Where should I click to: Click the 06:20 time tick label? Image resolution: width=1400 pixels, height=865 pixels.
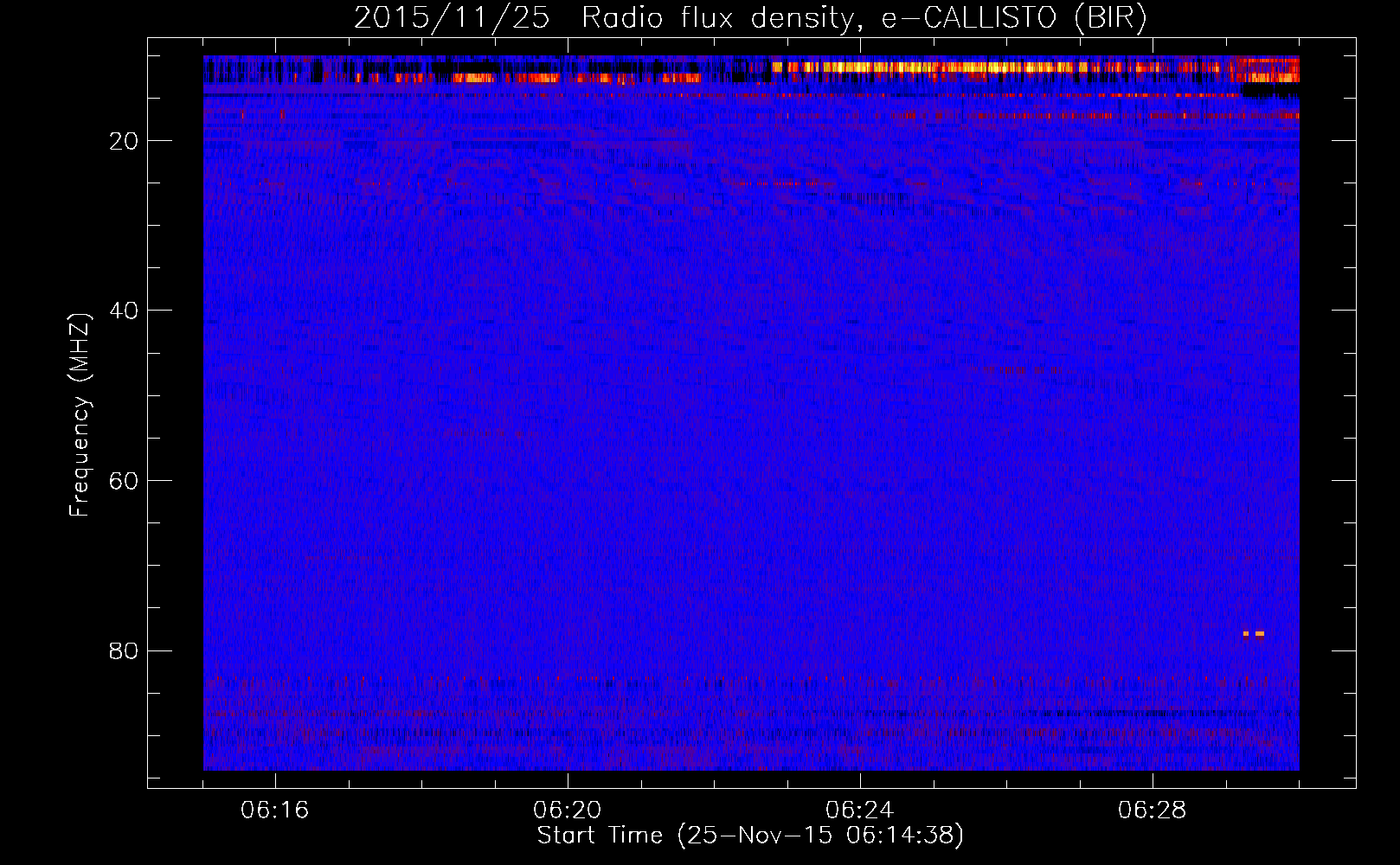[x=568, y=811]
